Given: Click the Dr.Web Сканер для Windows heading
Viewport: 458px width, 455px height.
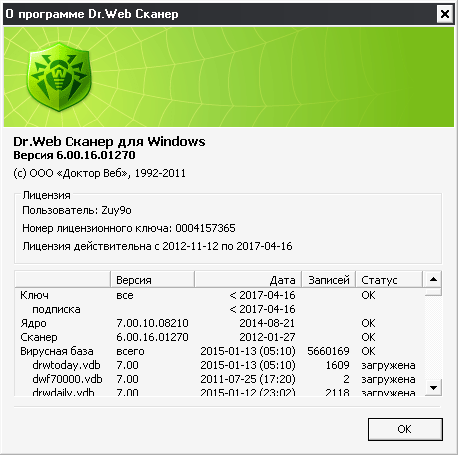Looking at the screenshot, I should (x=109, y=142).
